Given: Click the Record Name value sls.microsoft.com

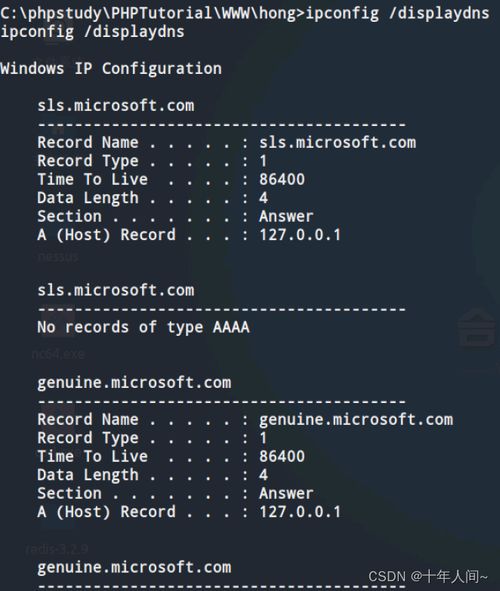Looking at the screenshot, I should click(x=338, y=142).
